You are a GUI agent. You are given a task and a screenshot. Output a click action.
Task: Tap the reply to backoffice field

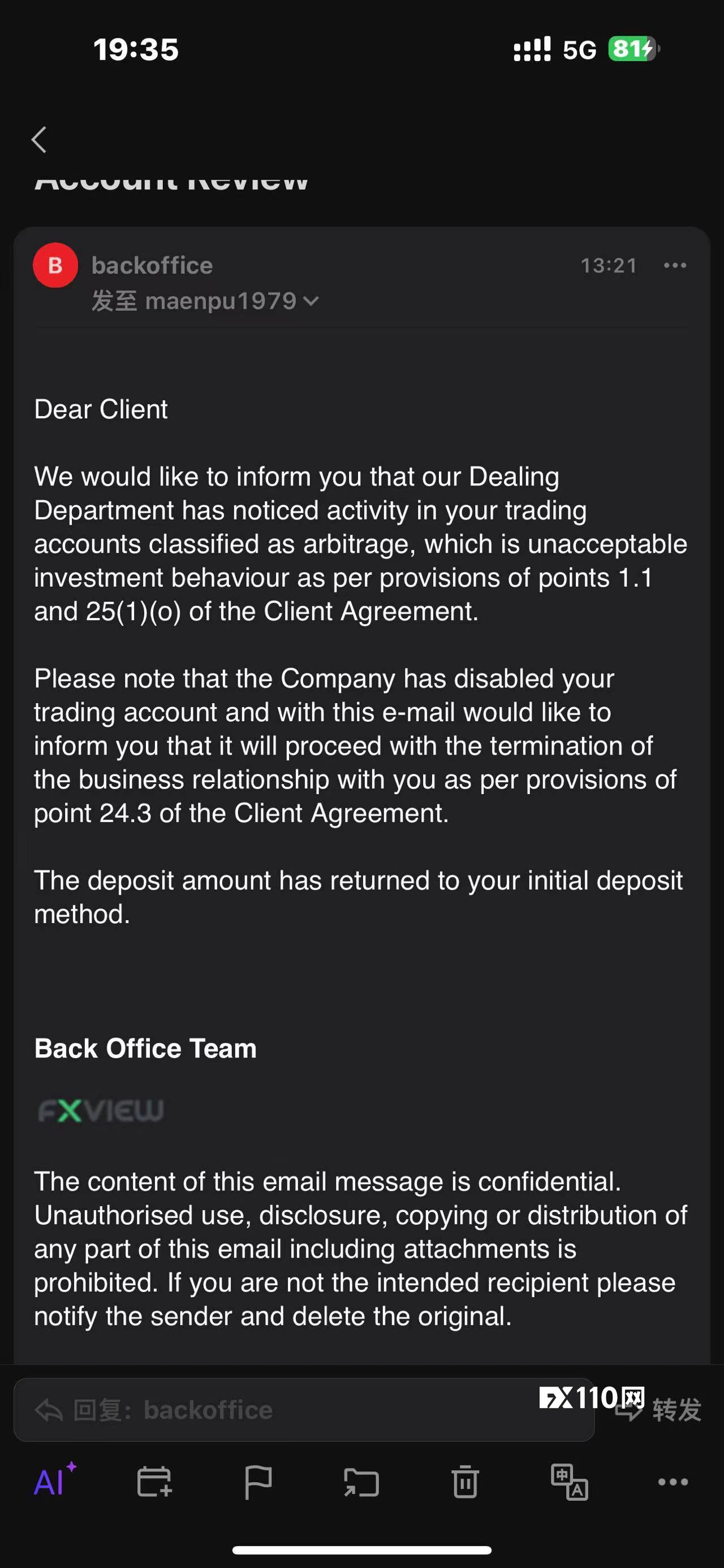(304, 1410)
